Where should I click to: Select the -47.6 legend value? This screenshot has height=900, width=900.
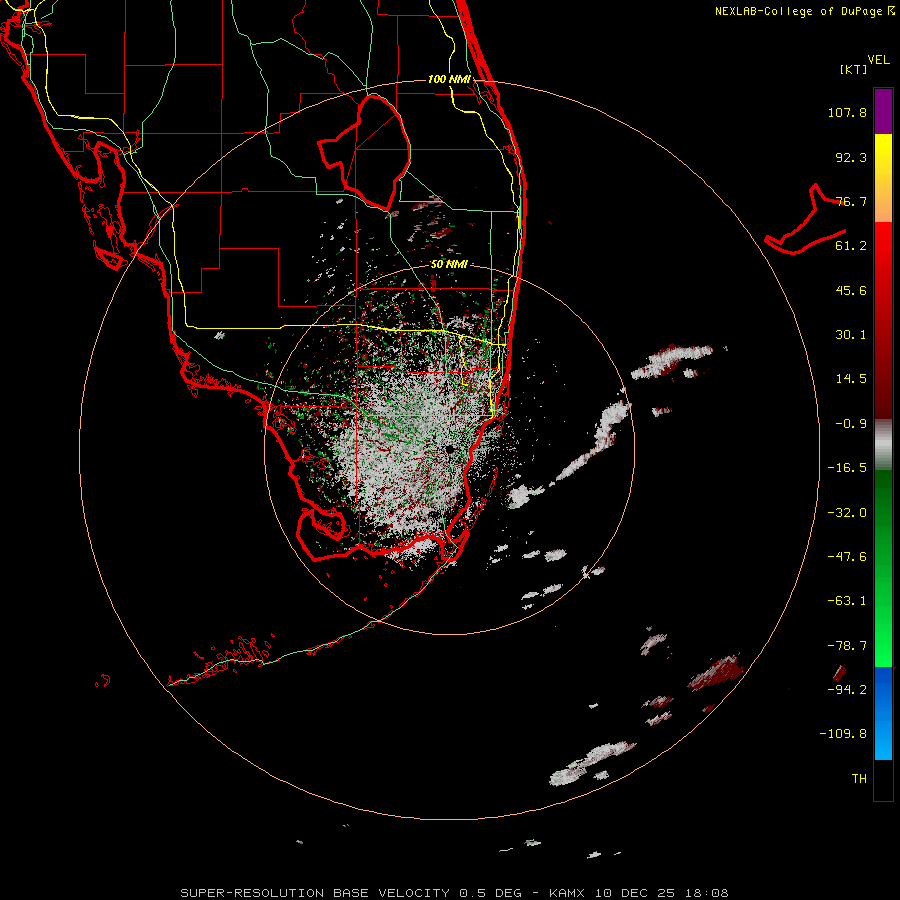pyautogui.click(x=847, y=557)
